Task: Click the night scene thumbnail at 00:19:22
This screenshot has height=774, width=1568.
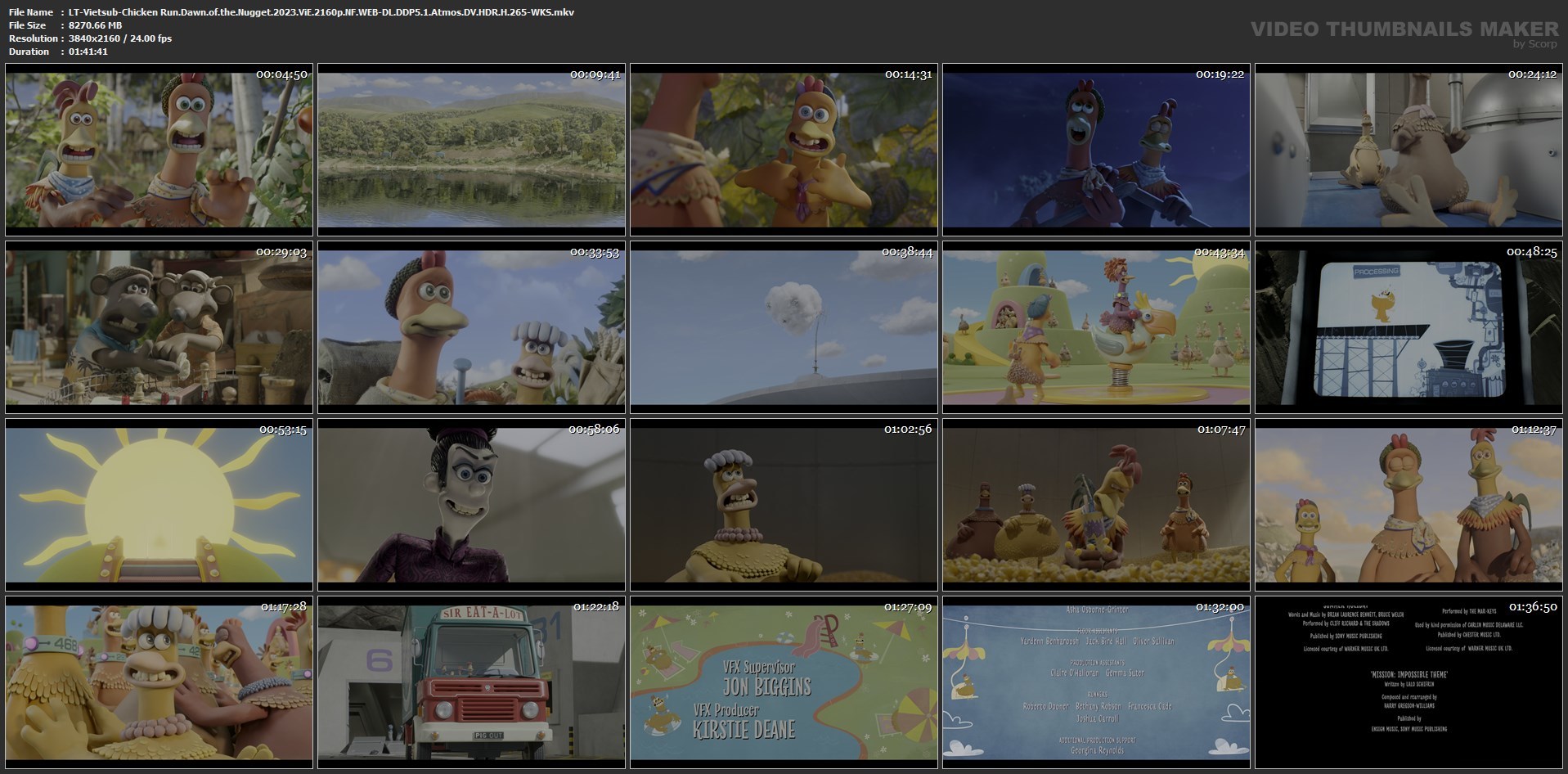Action: tap(1096, 150)
